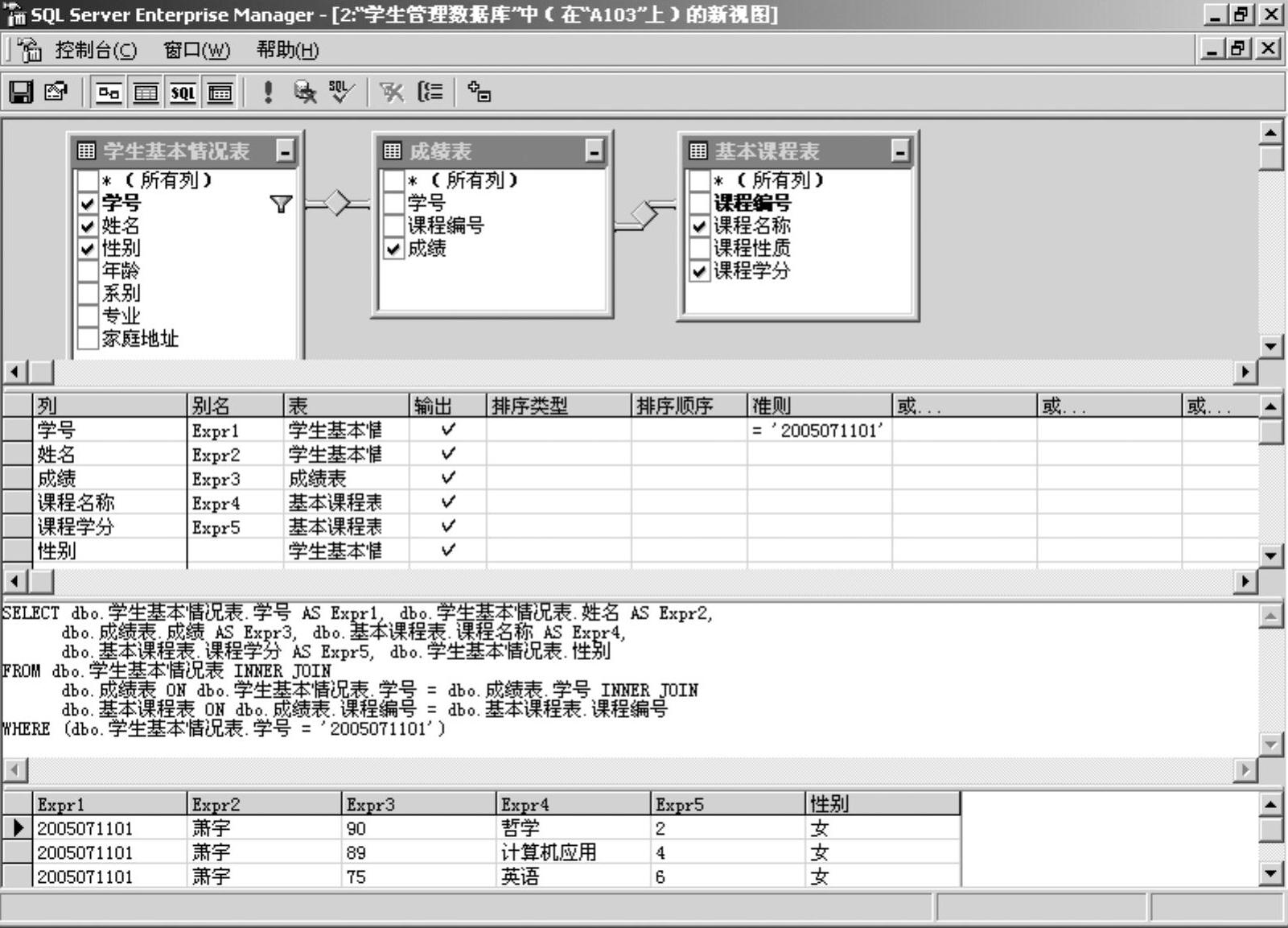Click the Verify SQL toolbar icon
Viewport: 1288px width, 928px height.
coord(341,93)
